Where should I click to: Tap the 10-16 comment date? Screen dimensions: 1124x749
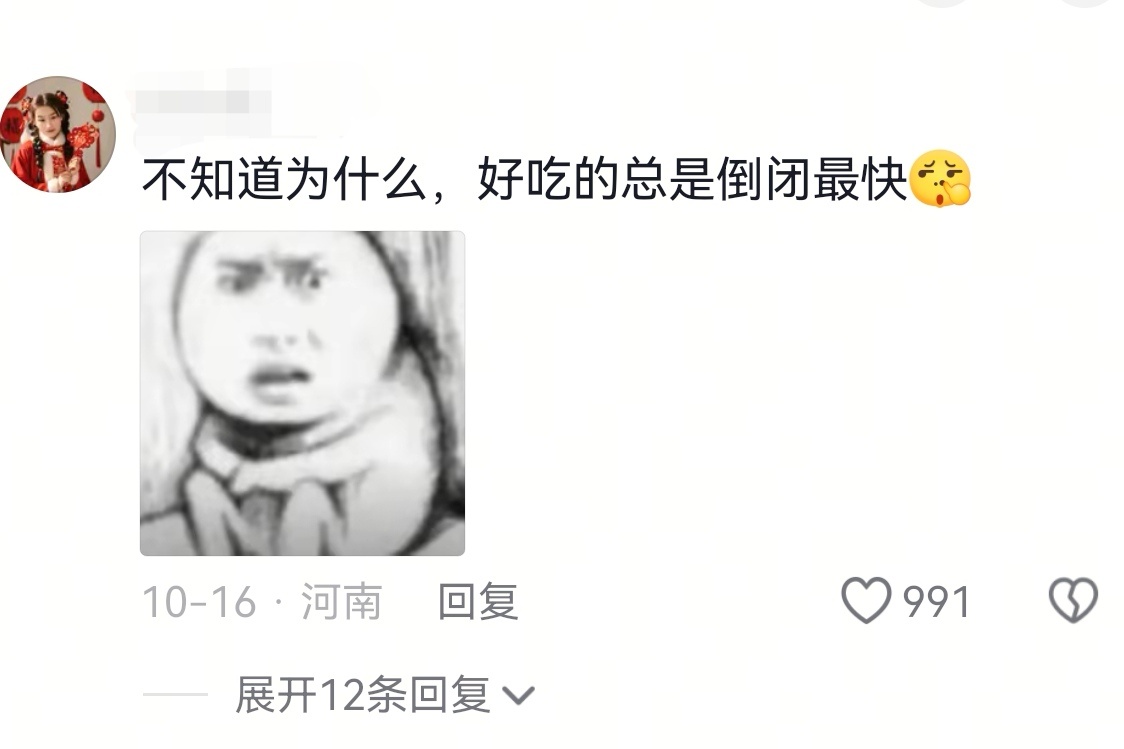[199, 601]
